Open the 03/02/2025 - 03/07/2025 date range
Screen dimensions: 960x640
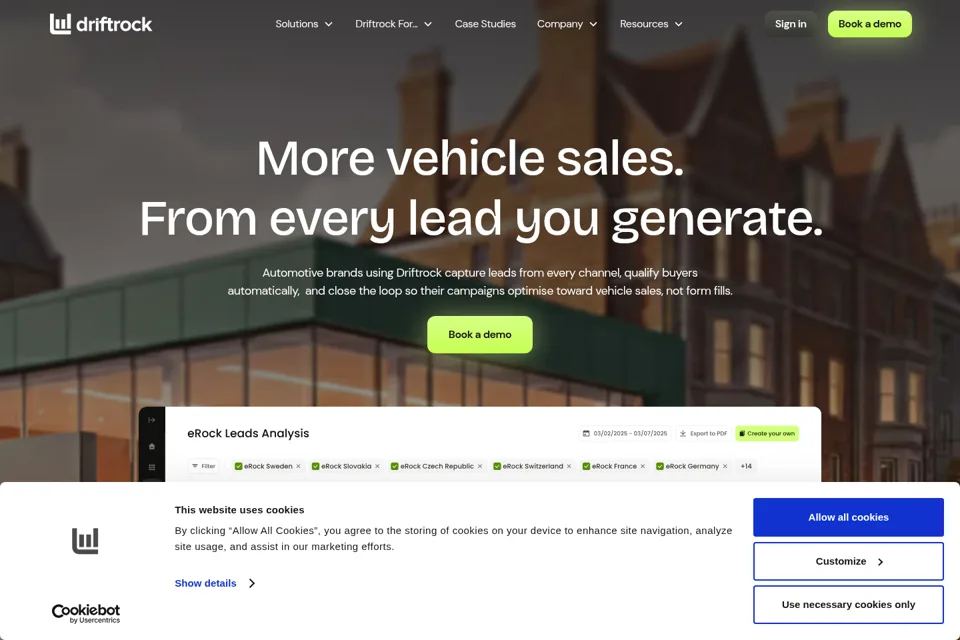pyautogui.click(x=625, y=433)
